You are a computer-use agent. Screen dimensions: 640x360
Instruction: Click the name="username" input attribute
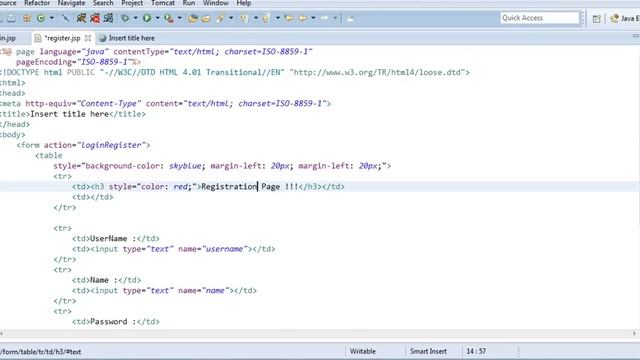pyautogui.click(x=213, y=249)
